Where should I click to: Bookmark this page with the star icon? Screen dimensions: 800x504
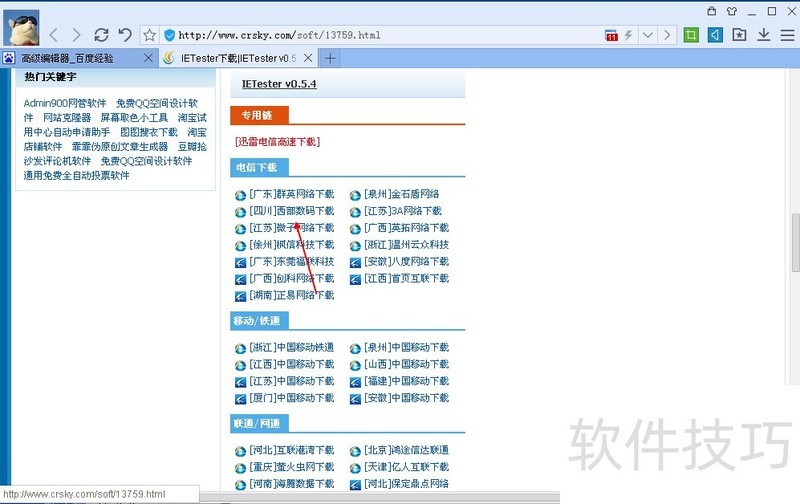[x=149, y=35]
